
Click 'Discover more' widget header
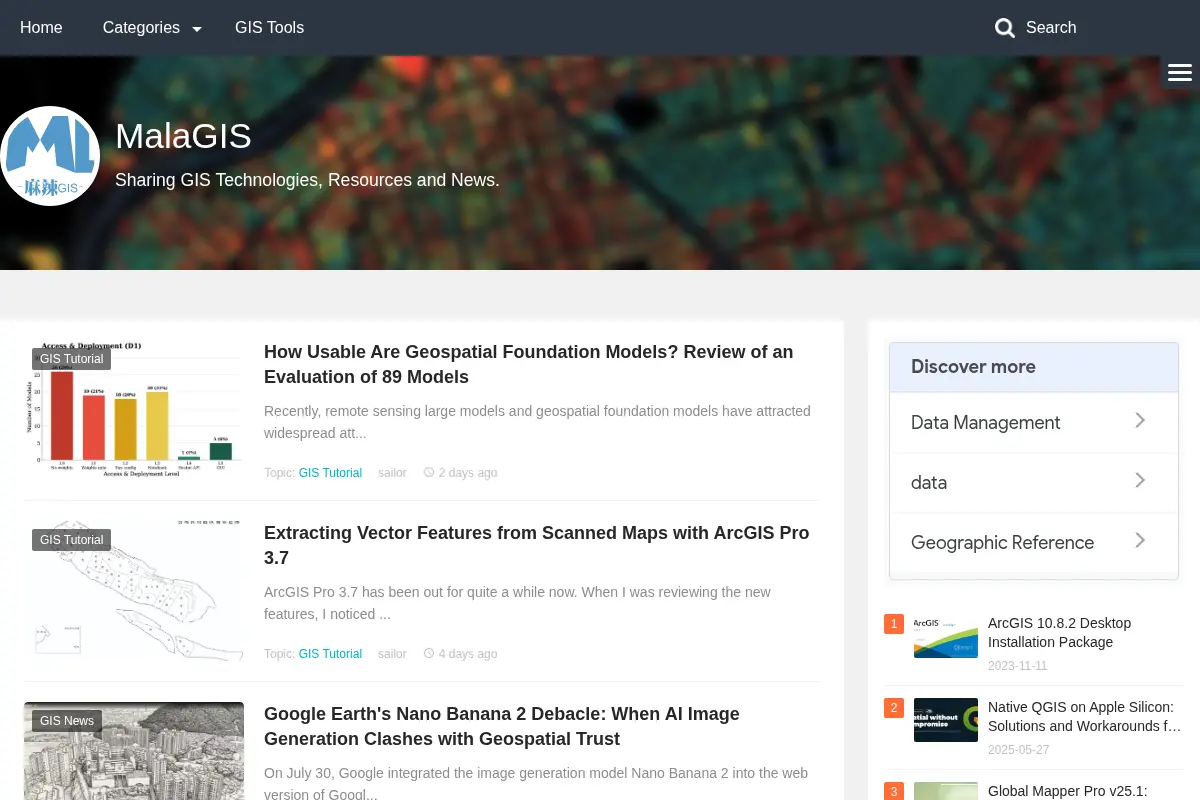point(1034,367)
